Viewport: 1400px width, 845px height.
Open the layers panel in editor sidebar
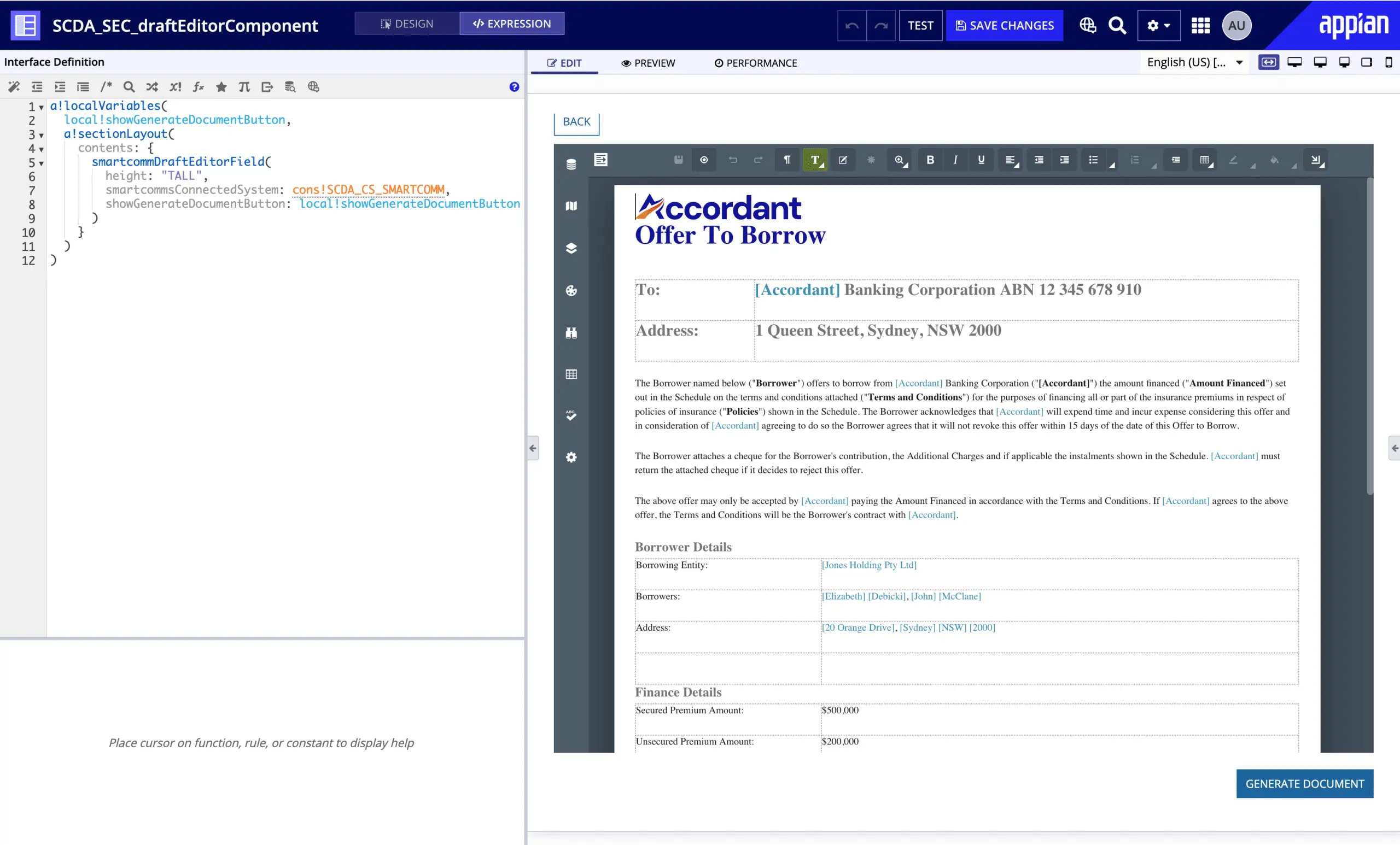(571, 248)
